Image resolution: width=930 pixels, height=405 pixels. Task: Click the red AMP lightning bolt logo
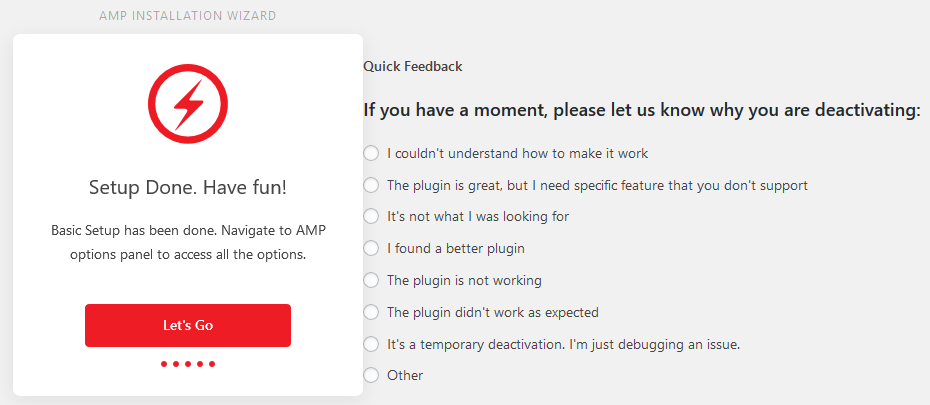188,104
